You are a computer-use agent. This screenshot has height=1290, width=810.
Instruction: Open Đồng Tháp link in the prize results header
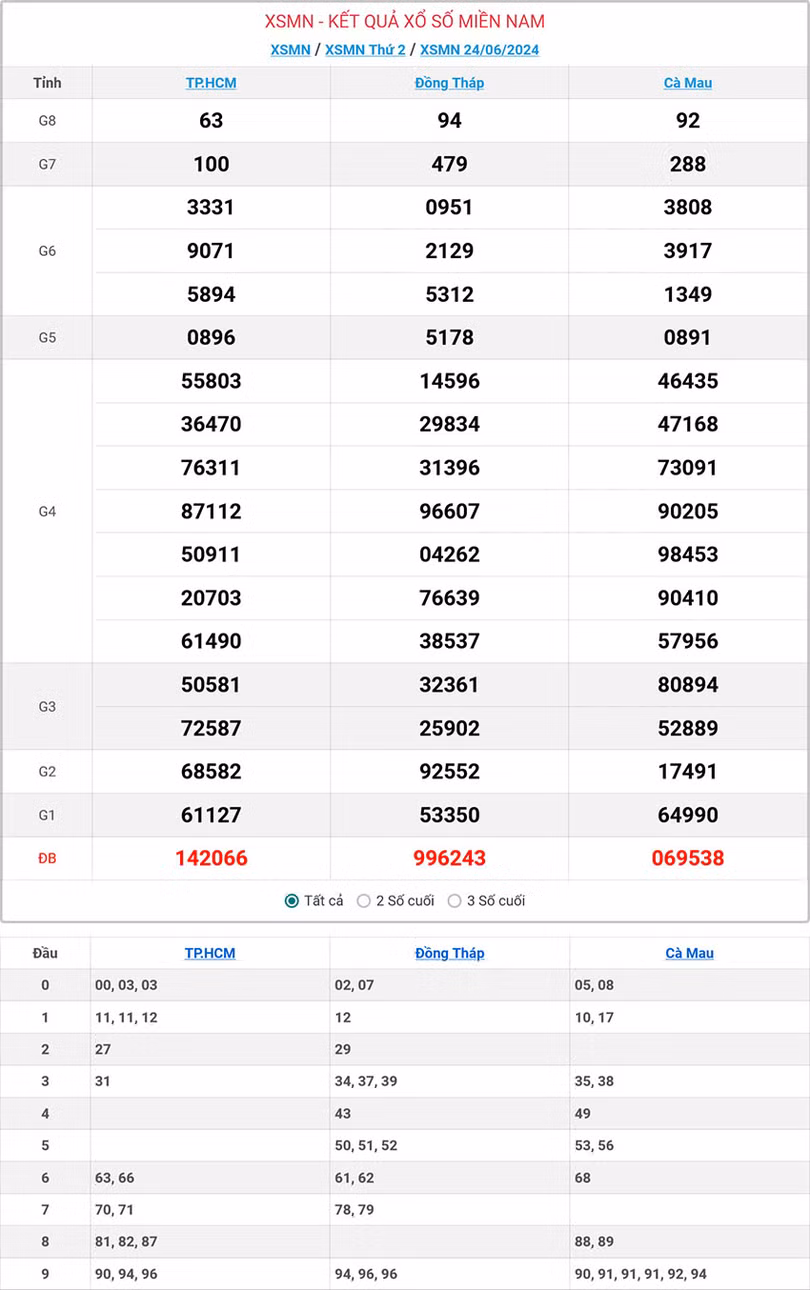coord(449,83)
